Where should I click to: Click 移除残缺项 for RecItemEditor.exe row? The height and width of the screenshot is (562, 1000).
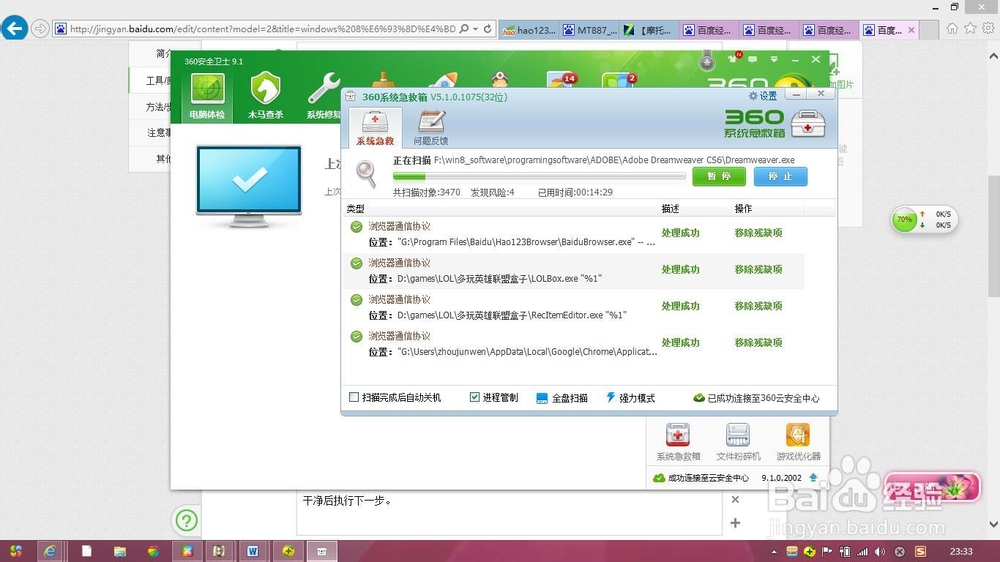click(x=758, y=306)
